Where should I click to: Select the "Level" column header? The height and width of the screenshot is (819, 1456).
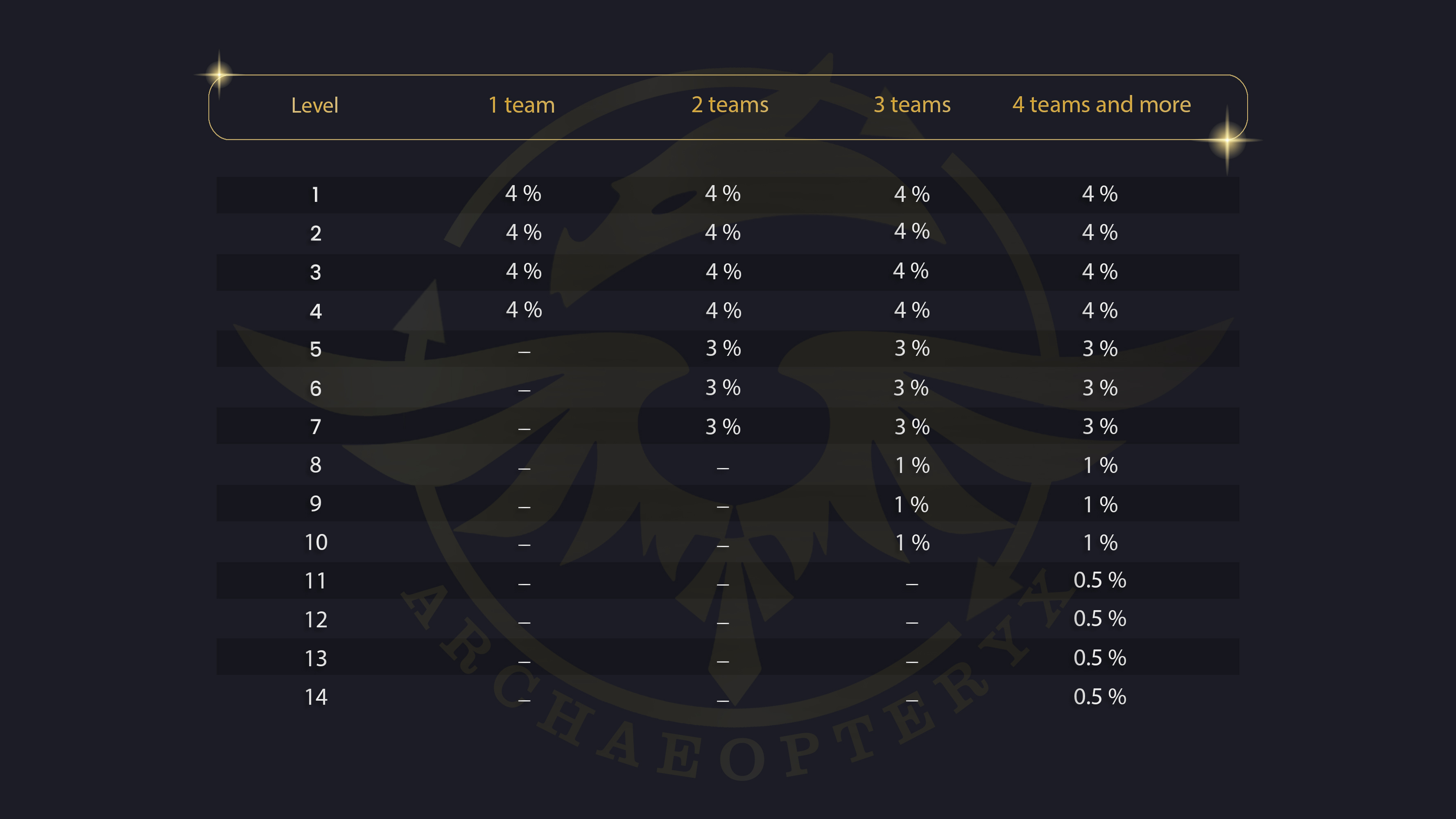click(x=314, y=105)
